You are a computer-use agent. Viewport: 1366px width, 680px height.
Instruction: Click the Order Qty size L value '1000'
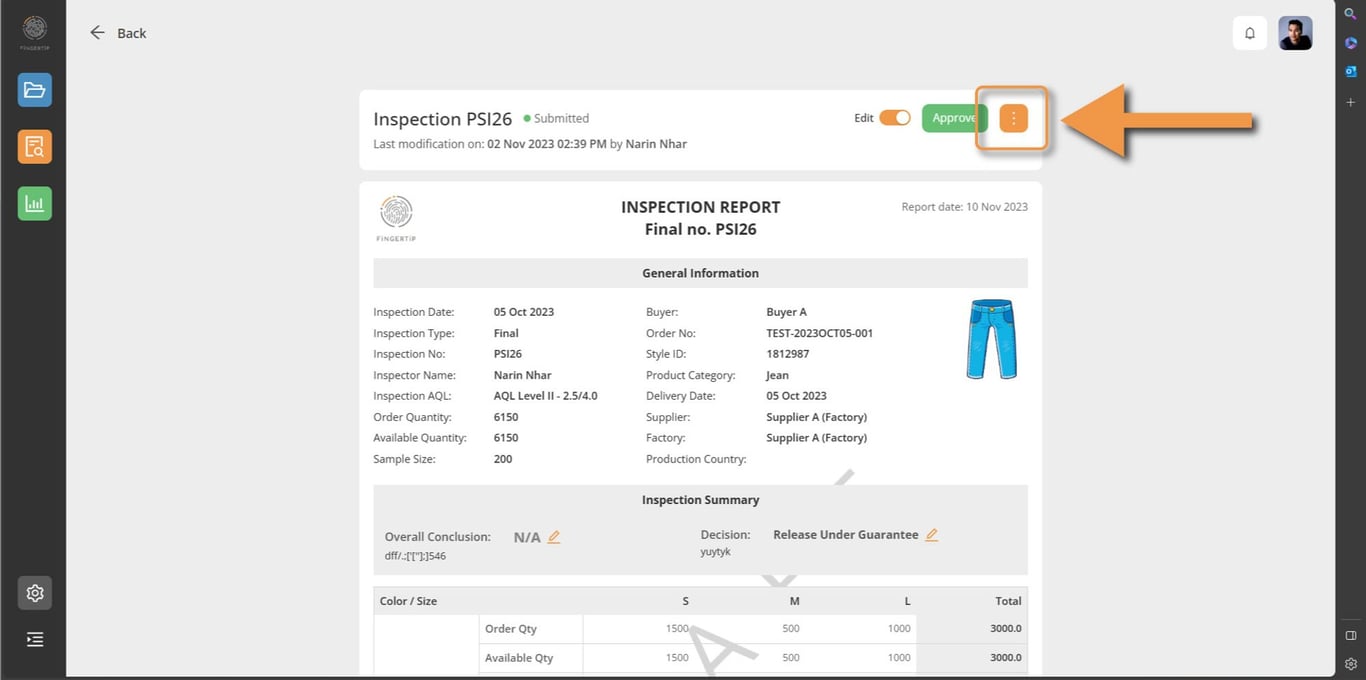[899, 629]
